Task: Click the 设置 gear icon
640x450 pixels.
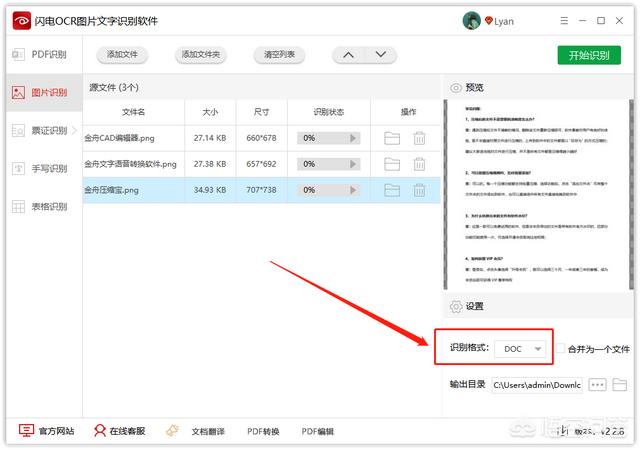Action: (456, 306)
